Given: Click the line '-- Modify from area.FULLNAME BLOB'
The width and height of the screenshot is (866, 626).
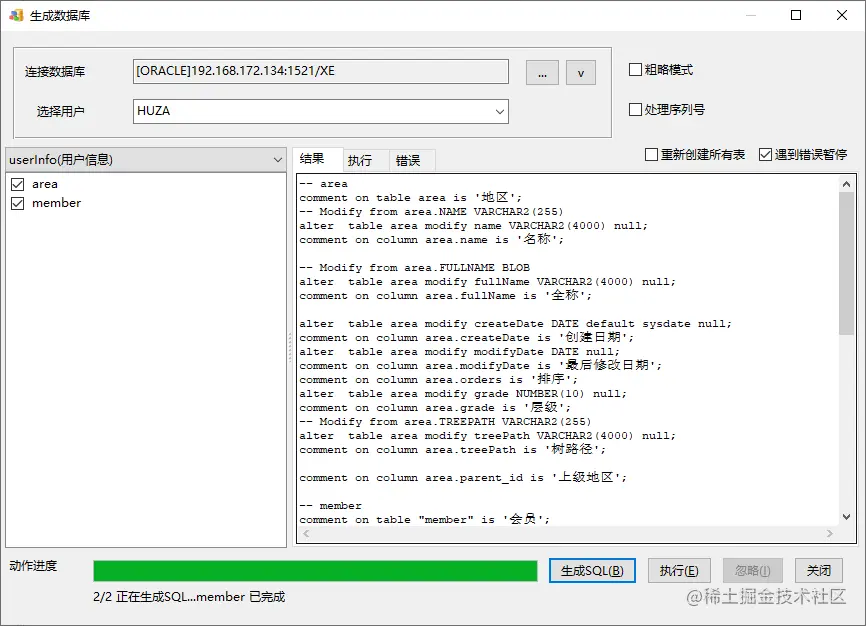Looking at the screenshot, I should tap(414, 268).
